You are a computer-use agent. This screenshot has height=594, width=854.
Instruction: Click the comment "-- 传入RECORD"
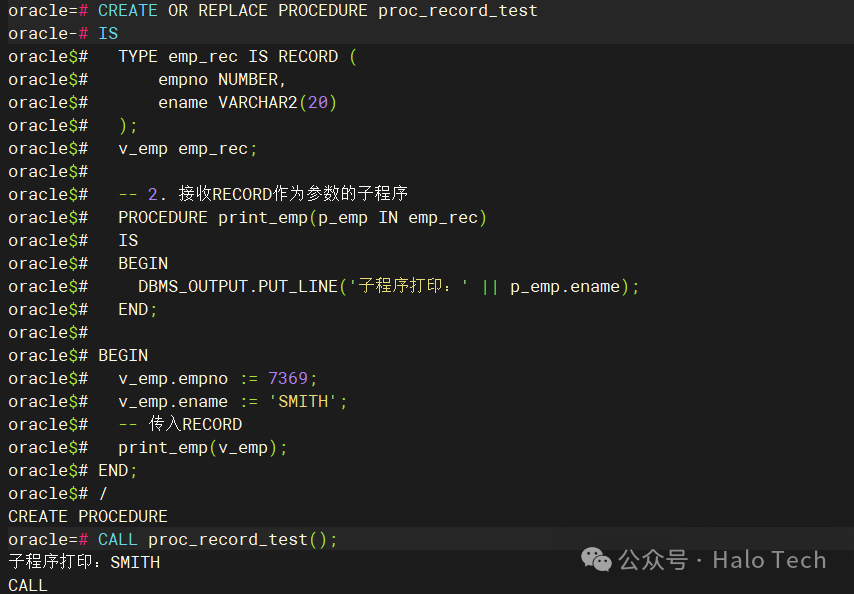180,424
